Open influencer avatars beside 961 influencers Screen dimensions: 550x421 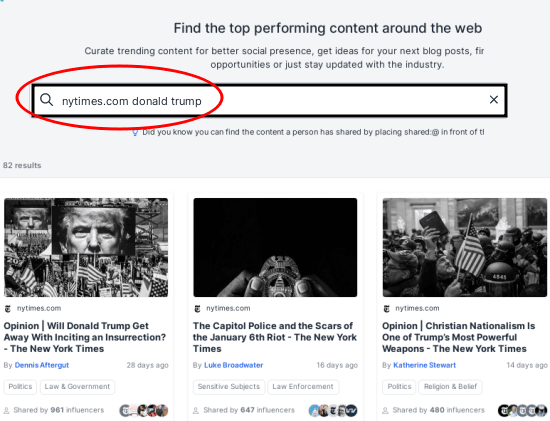(144, 410)
